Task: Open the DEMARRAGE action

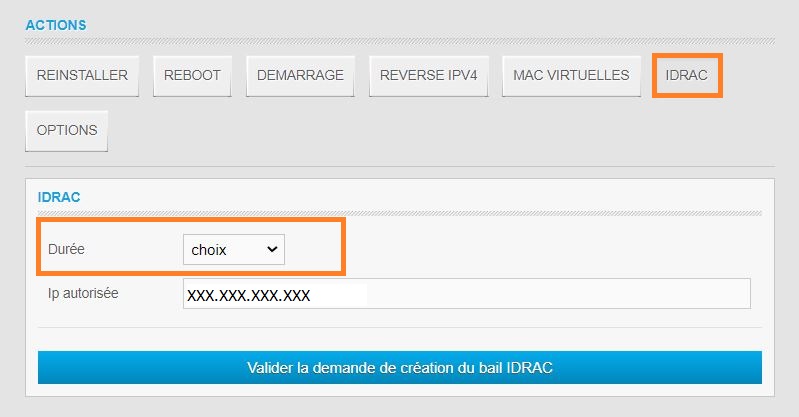Action: 300,75
